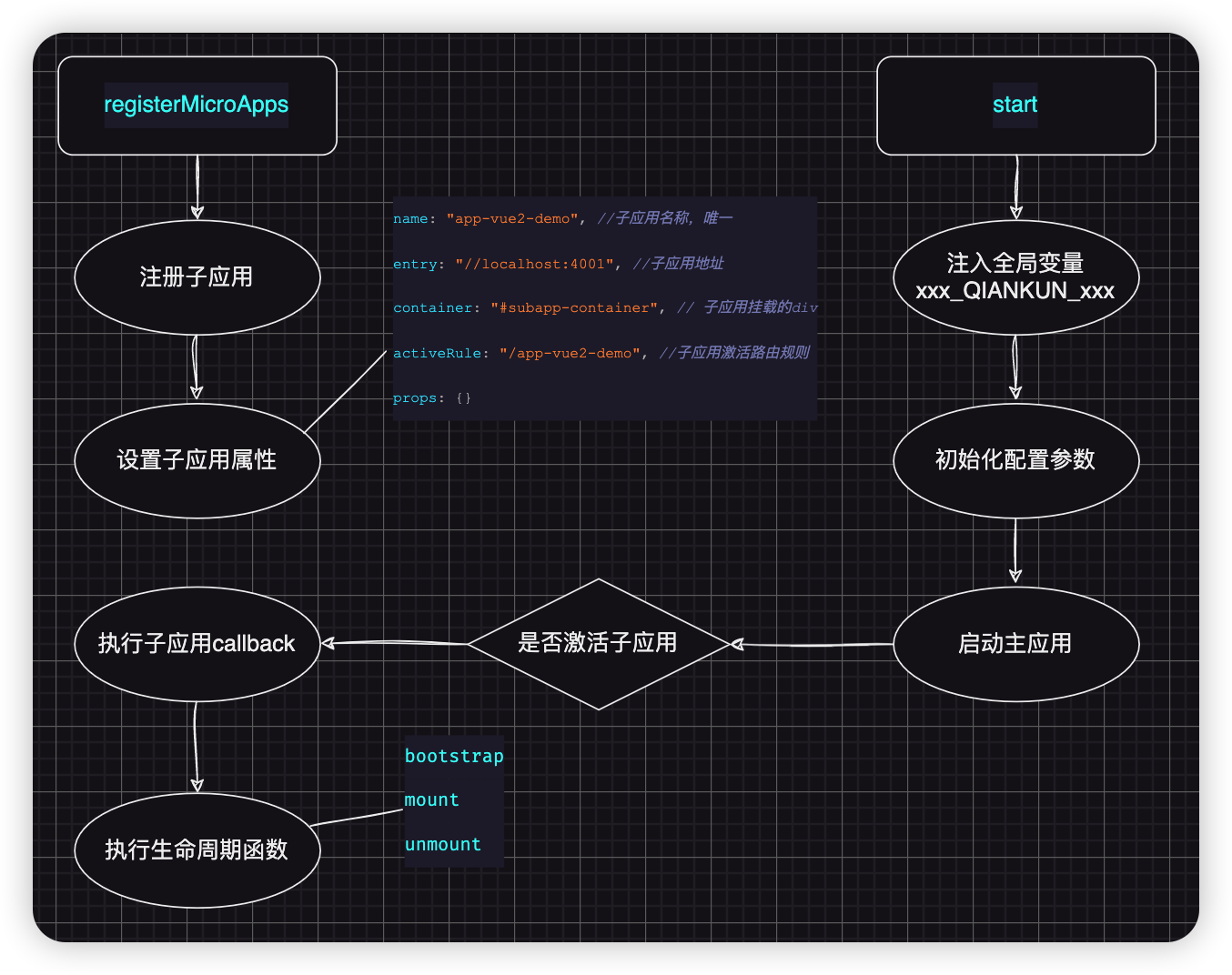
Task: Click the 初始化配置参数 ellipse node
Action: pyautogui.click(x=1015, y=460)
